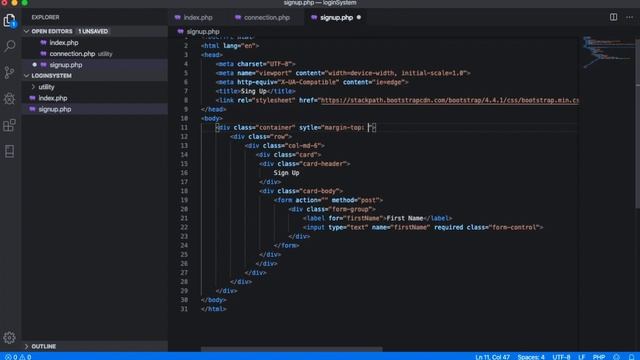The image size is (640, 360).
Task: Click the unsaved dot on signup.php tab
Action: [x=359, y=18]
